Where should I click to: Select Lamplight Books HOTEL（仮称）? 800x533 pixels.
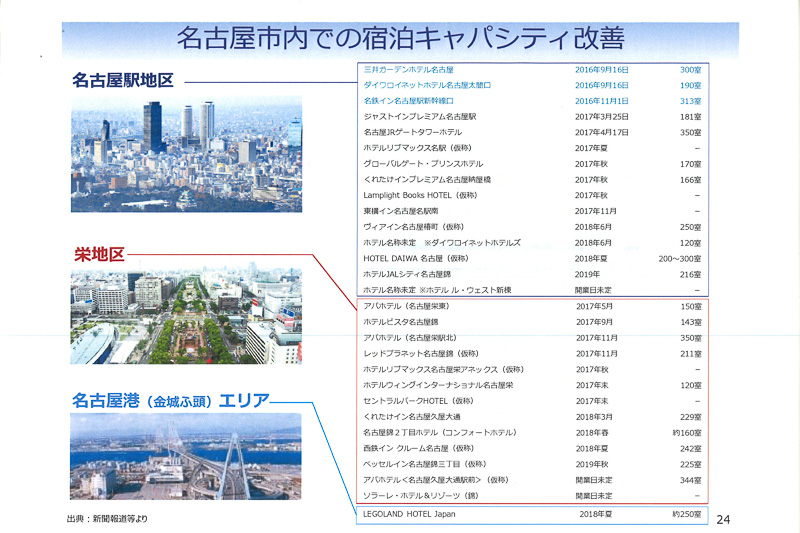pyautogui.click(x=420, y=195)
